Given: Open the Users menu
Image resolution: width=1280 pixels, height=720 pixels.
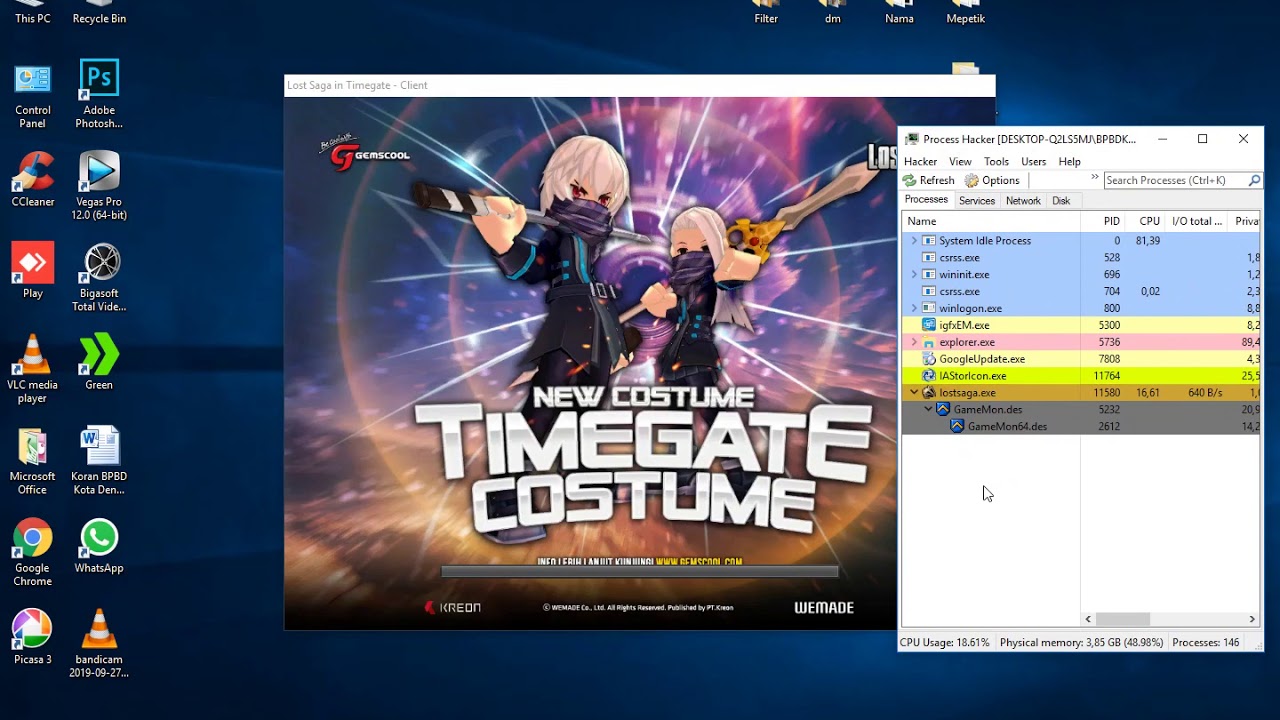Looking at the screenshot, I should click(1033, 161).
